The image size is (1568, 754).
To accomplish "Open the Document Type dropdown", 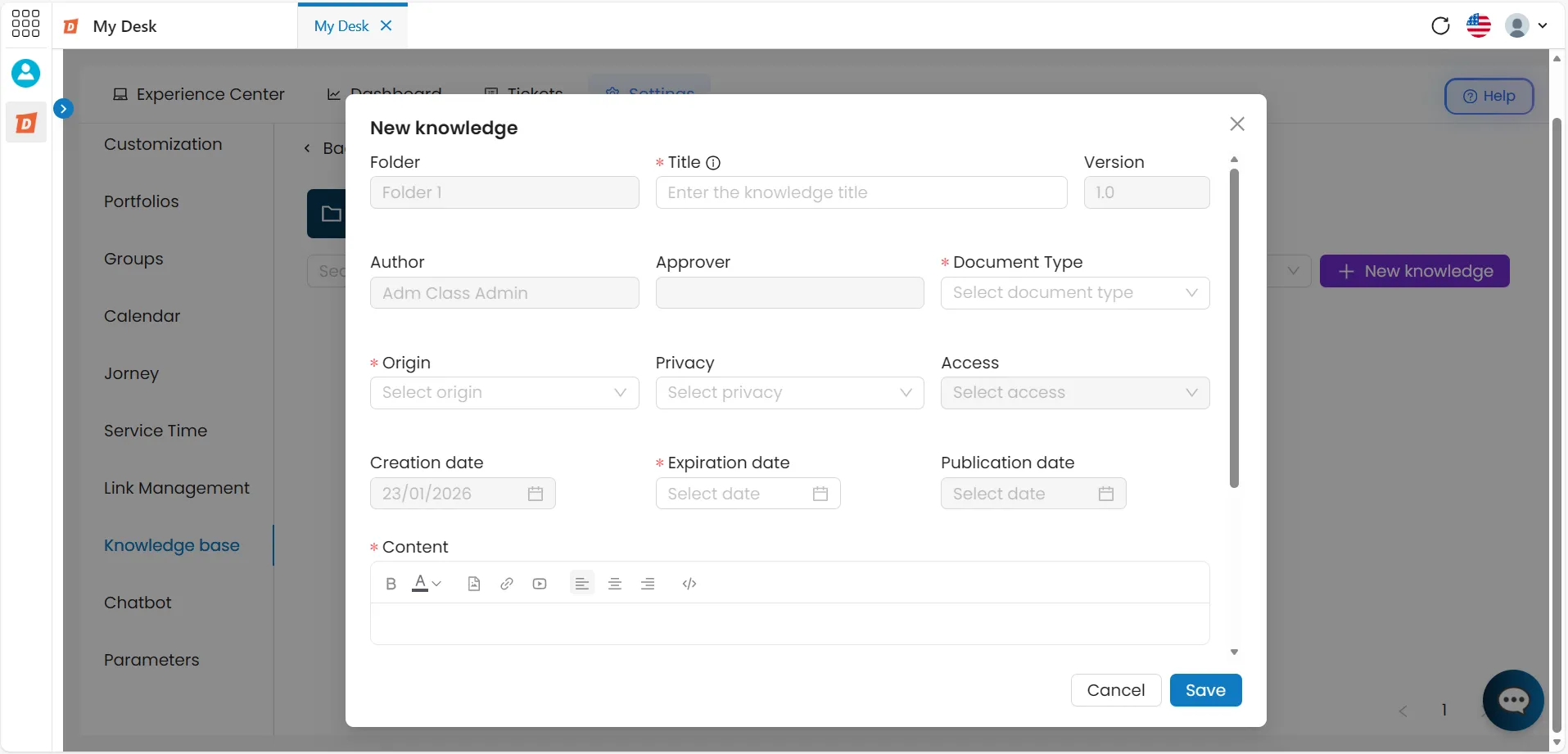I will tap(1075, 293).
